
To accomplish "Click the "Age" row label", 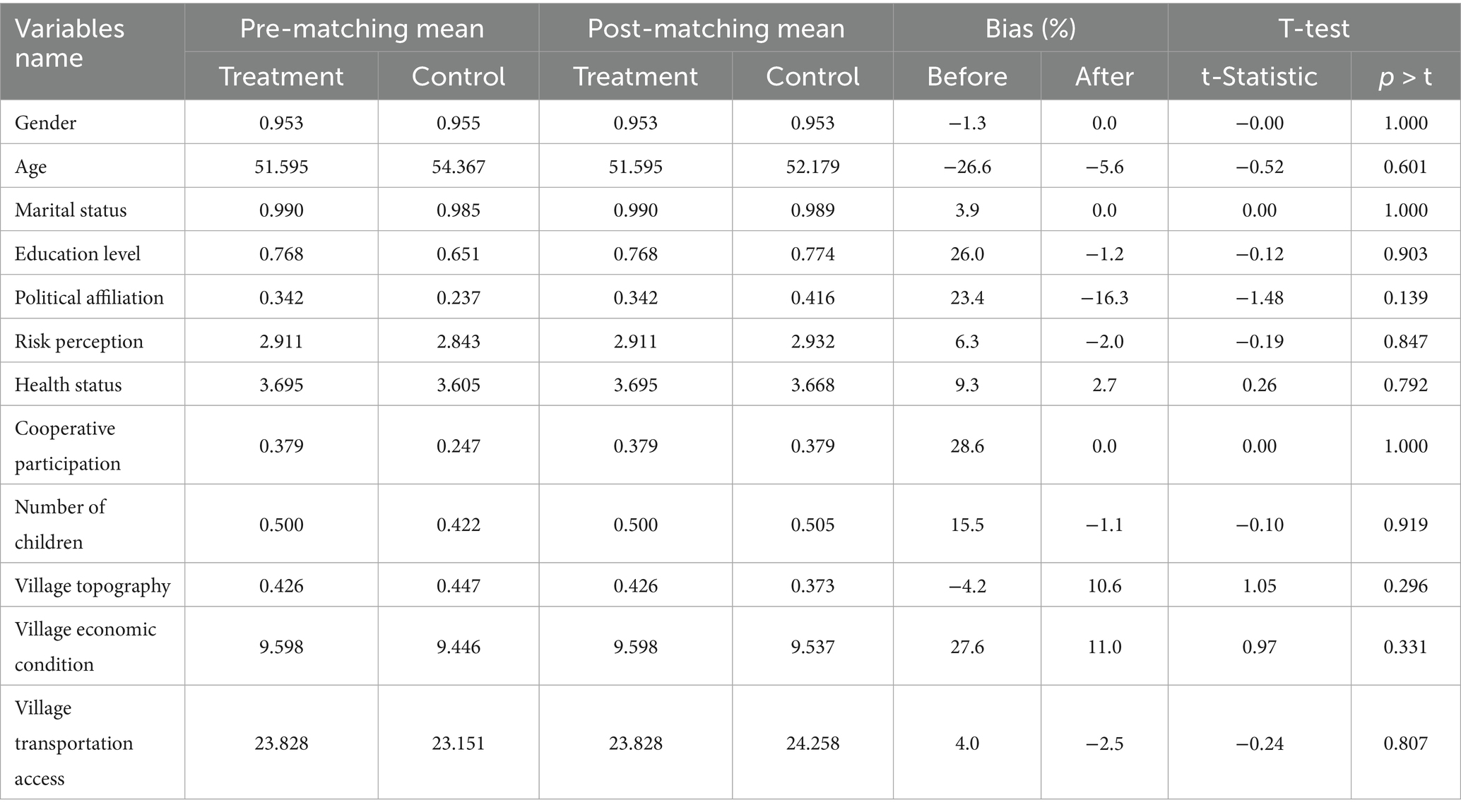I will [x=31, y=167].
